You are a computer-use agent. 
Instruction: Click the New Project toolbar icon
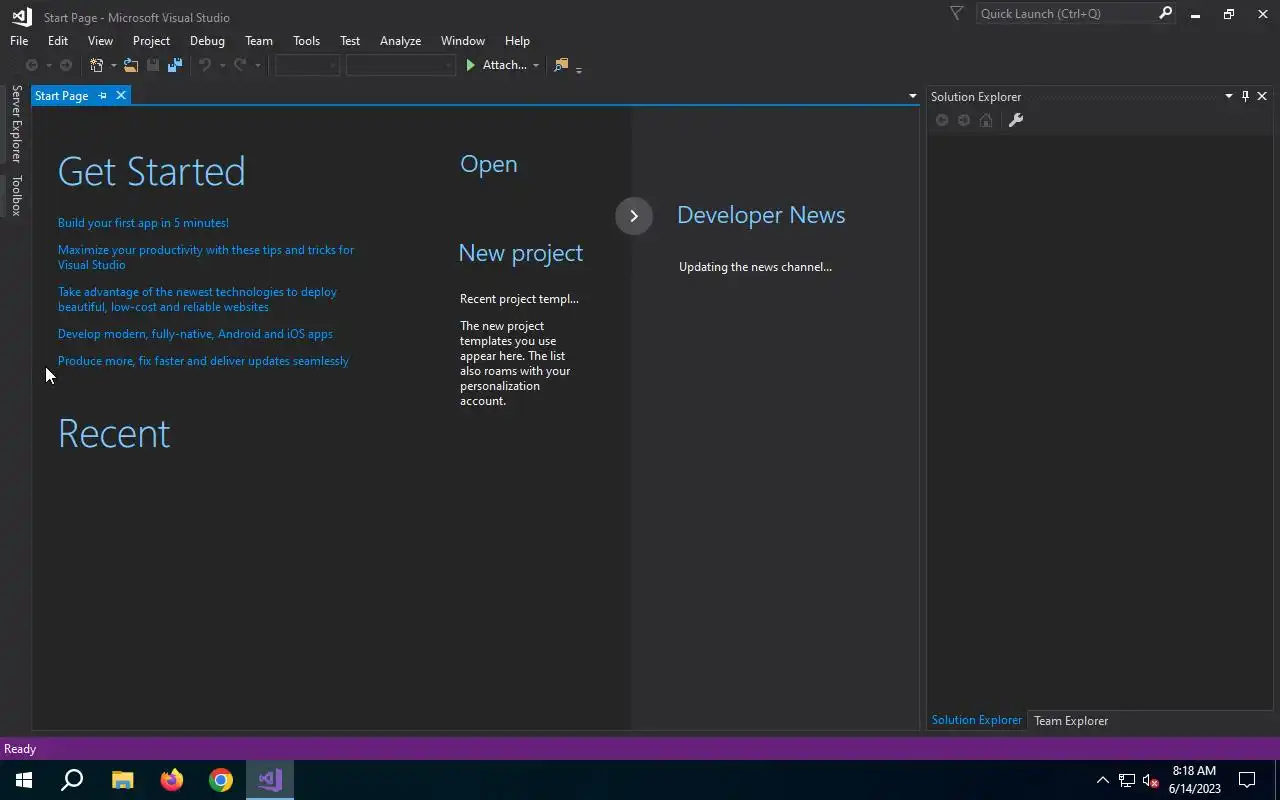click(97, 65)
